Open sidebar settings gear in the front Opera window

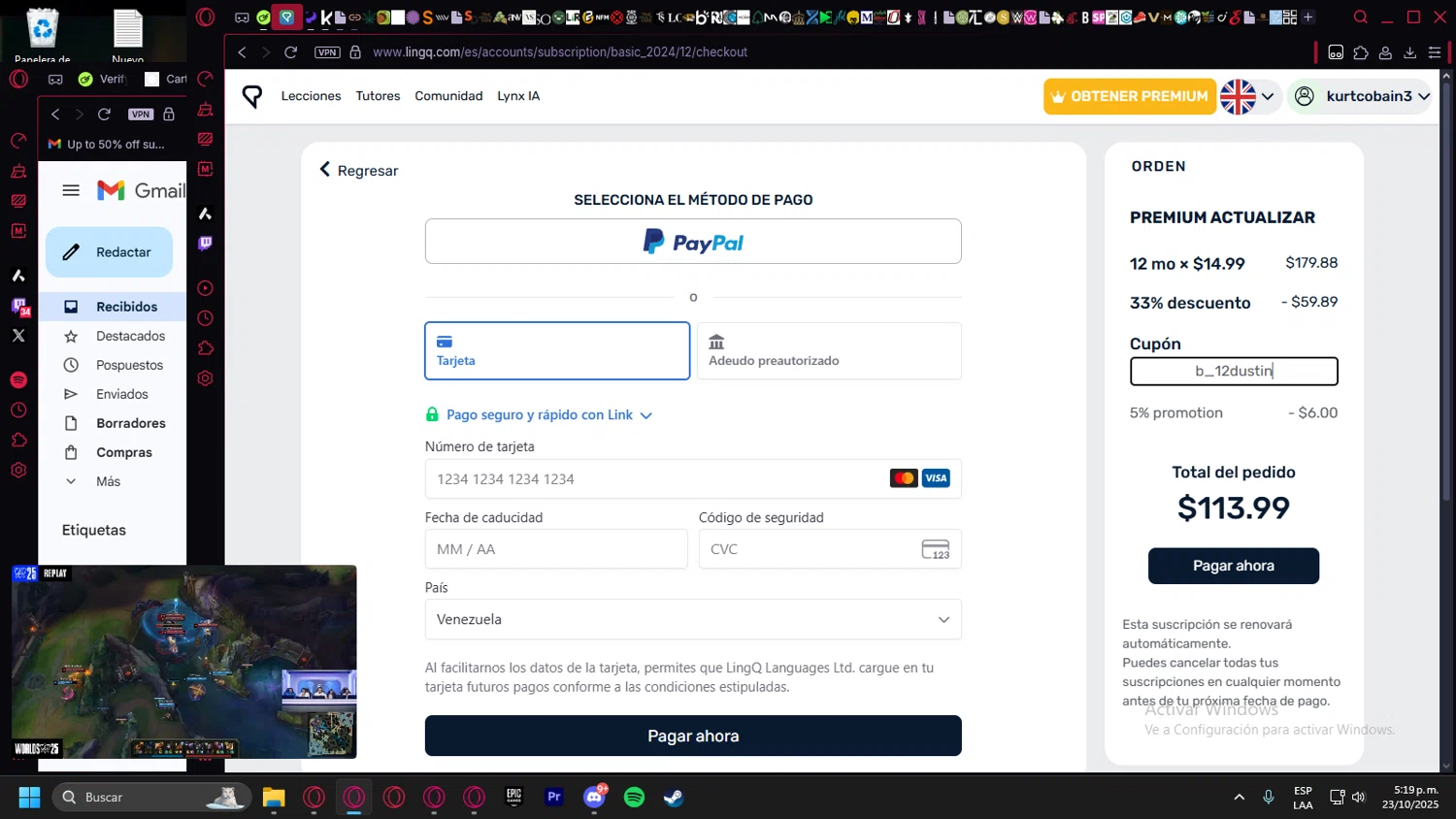(205, 378)
